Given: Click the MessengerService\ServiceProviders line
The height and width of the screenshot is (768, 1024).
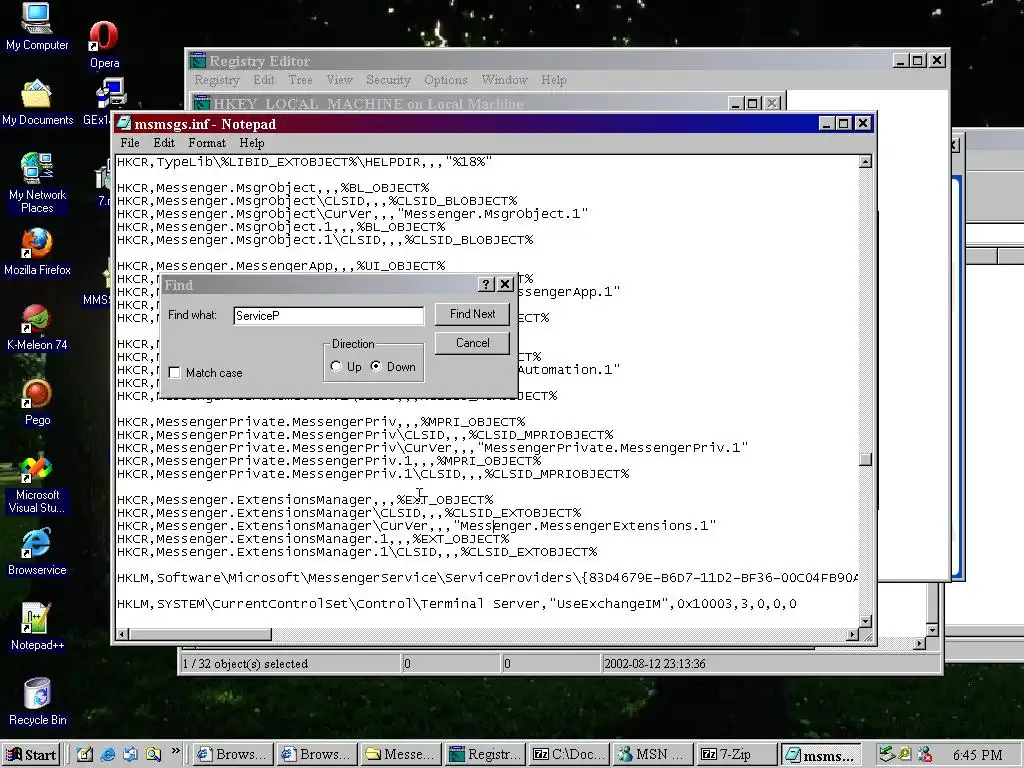Looking at the screenshot, I should (x=487, y=577).
